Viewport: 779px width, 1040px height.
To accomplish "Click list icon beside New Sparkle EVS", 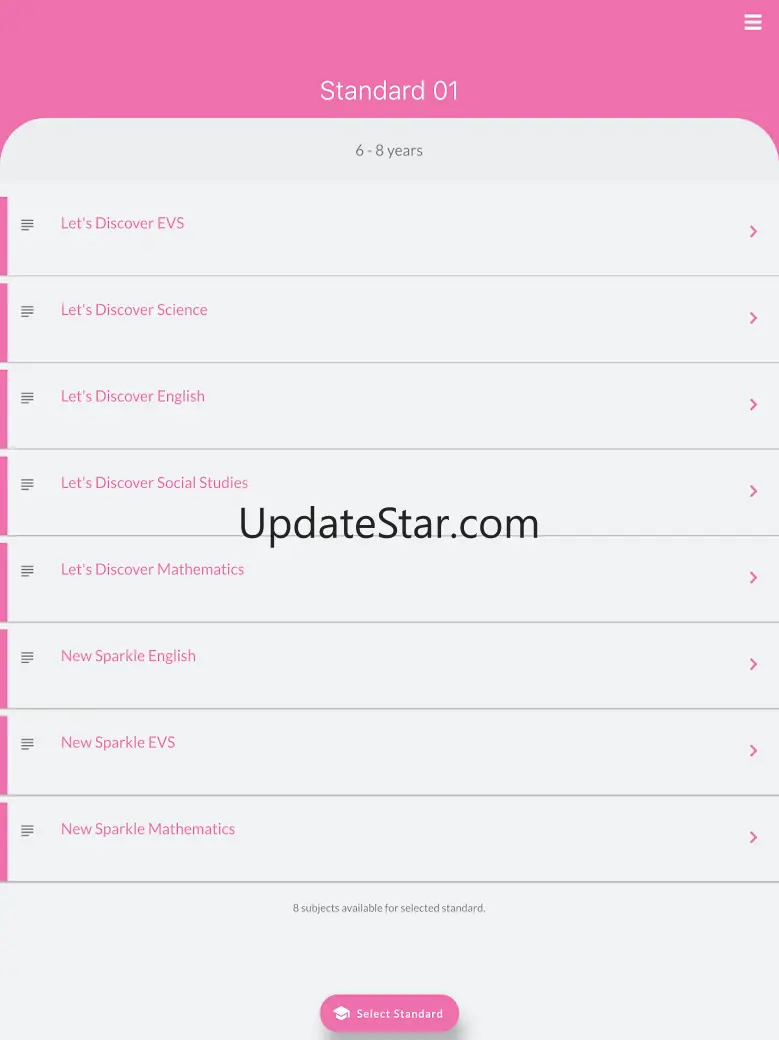I will (27, 744).
